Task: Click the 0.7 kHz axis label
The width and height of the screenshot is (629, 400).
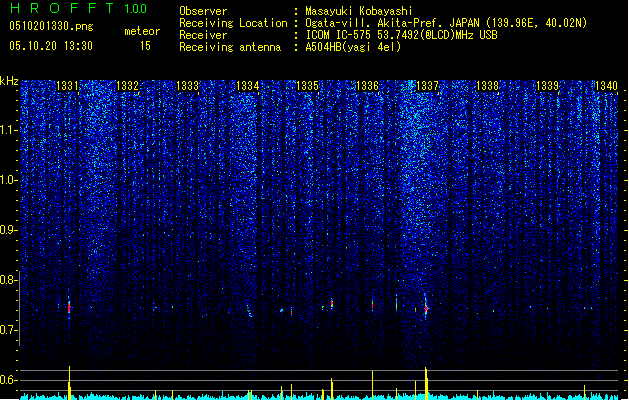Action: click(9, 330)
